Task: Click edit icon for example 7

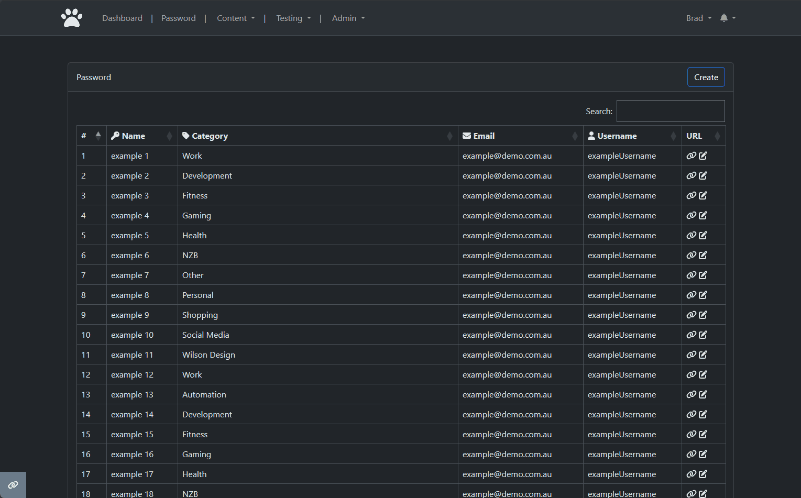Action: point(703,275)
